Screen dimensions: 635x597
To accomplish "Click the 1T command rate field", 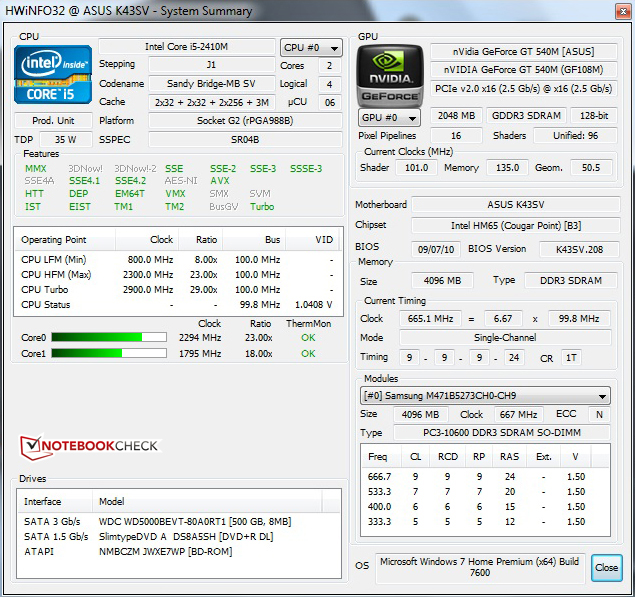I will pos(571,358).
